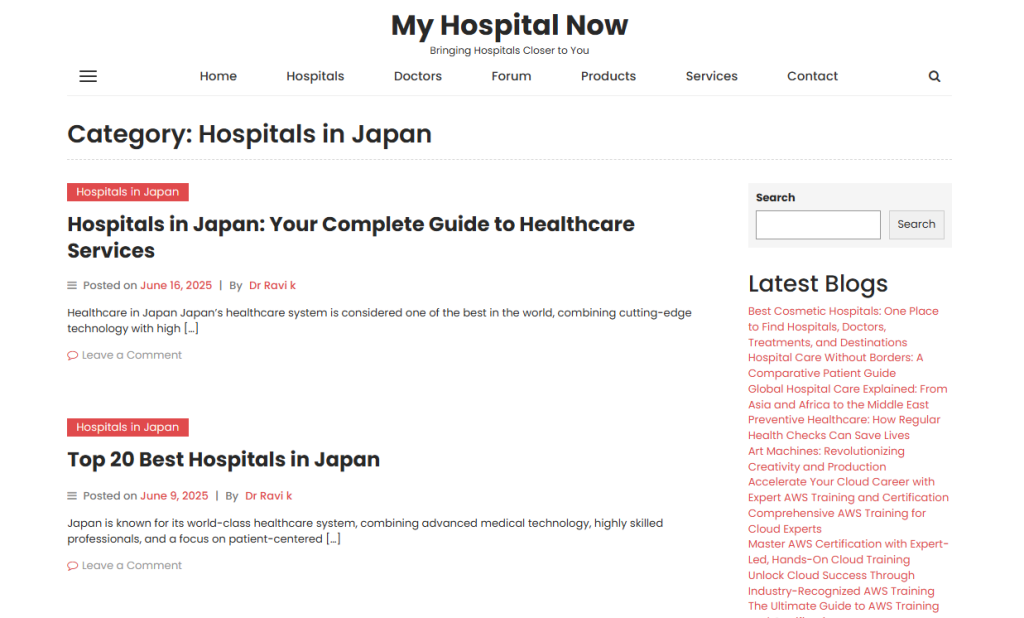
Task: Click the magnifier search icon in navbar
Action: pyautogui.click(x=934, y=76)
